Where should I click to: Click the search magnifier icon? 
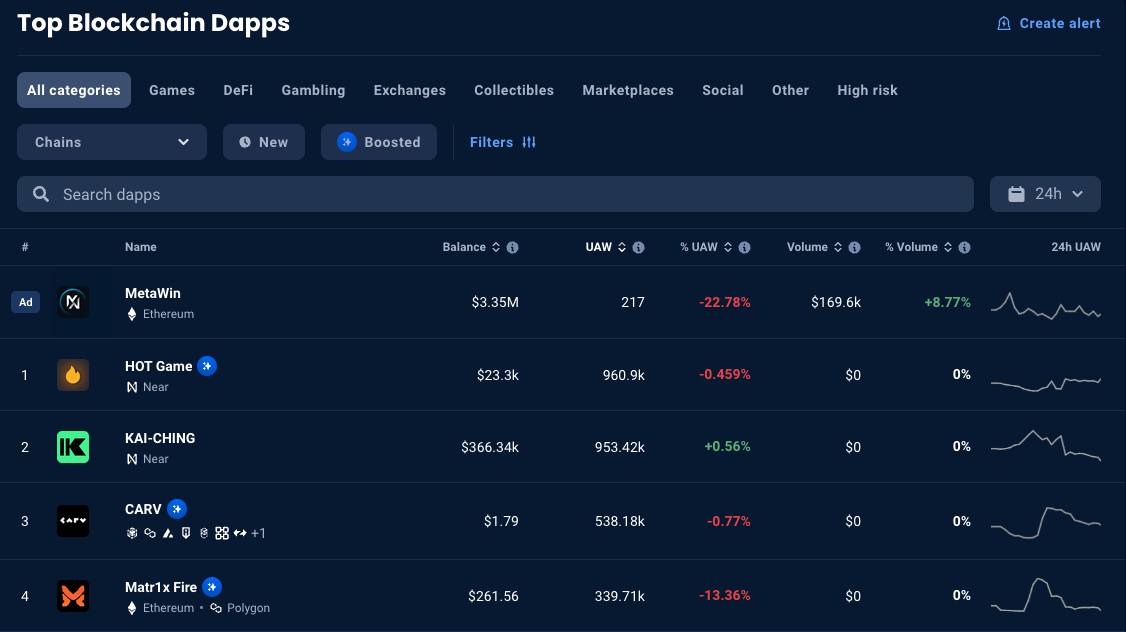[41, 194]
